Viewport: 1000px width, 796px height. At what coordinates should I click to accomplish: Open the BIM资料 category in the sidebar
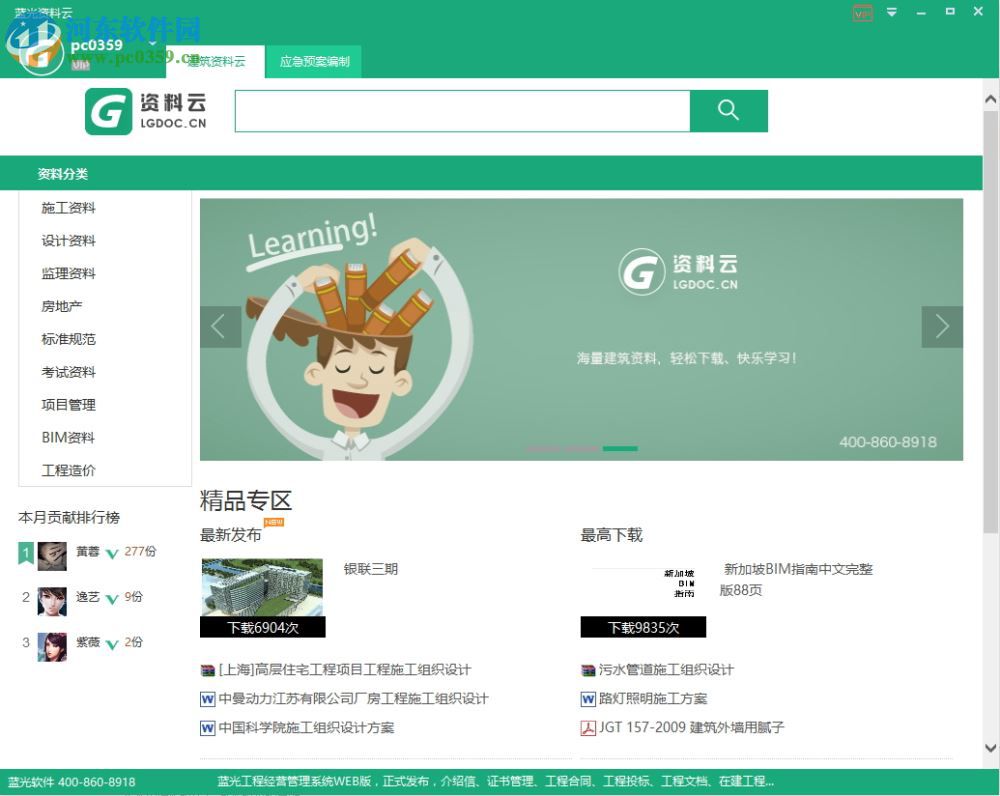[x=67, y=437]
